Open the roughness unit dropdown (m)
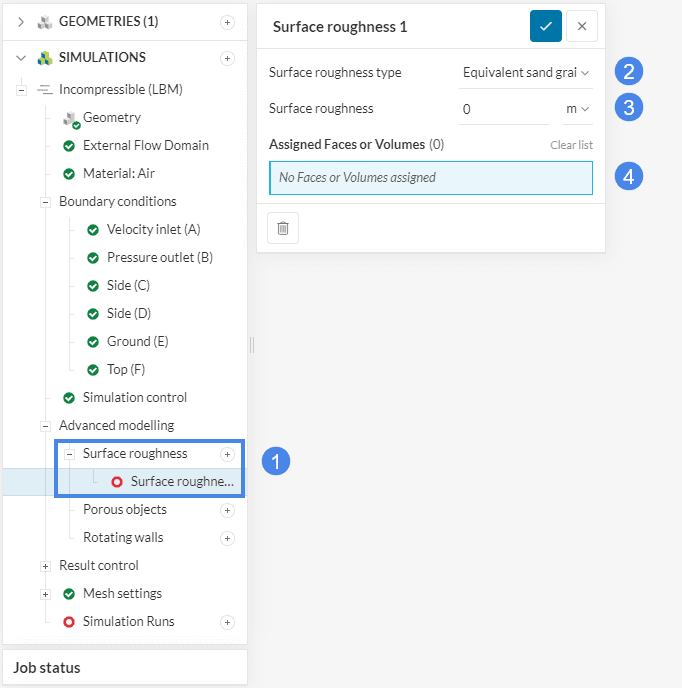Screen dimensions: 682x688 pyautogui.click(x=577, y=108)
